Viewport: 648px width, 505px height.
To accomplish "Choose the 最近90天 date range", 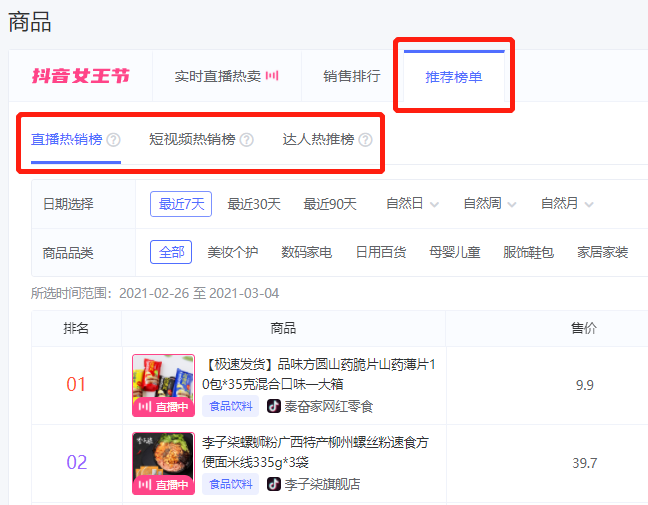I will tap(330, 204).
